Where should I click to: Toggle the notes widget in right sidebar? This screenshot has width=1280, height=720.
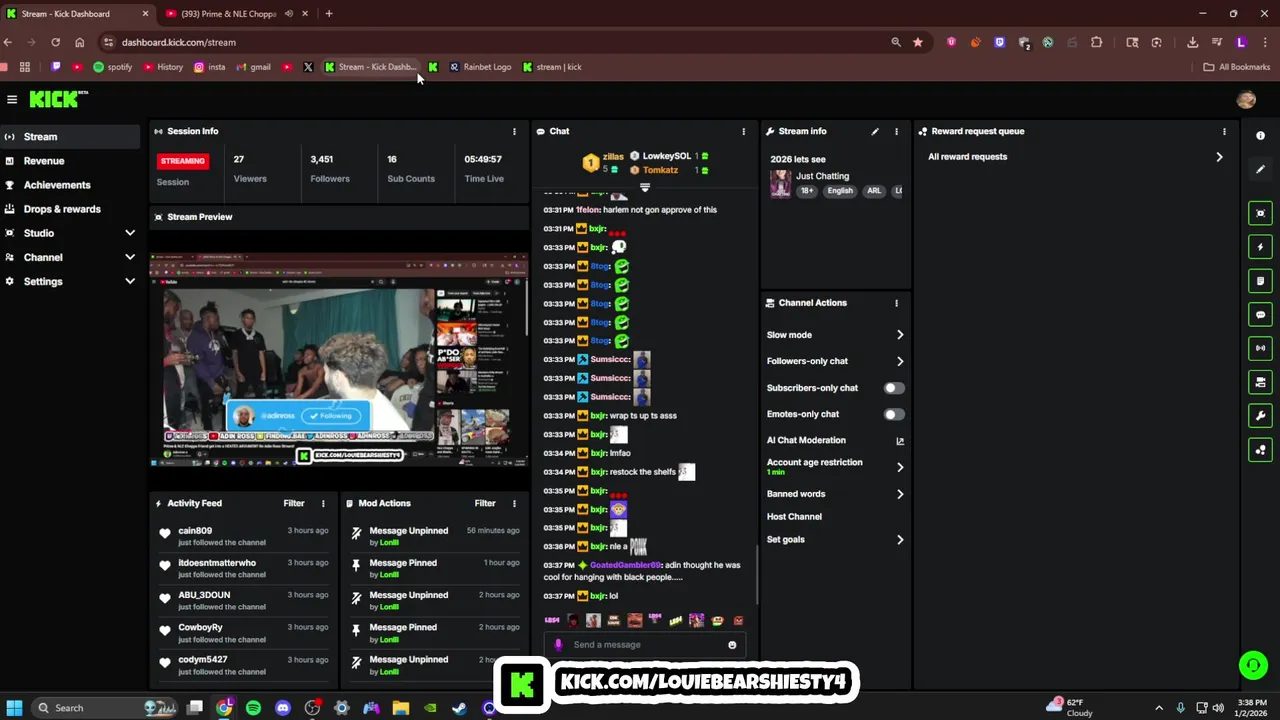click(x=1260, y=281)
